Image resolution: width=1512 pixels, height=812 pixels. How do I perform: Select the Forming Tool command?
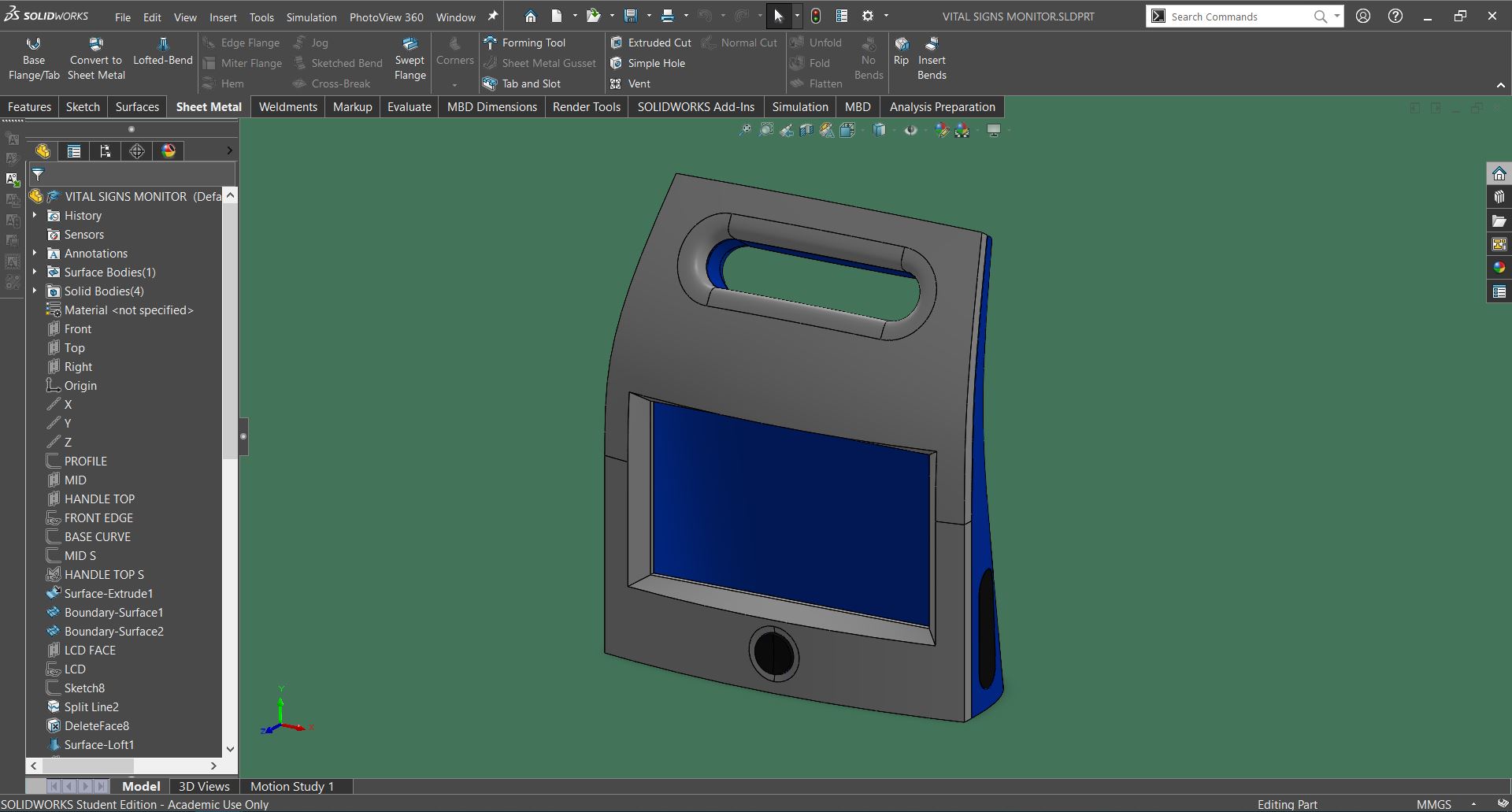click(x=524, y=43)
